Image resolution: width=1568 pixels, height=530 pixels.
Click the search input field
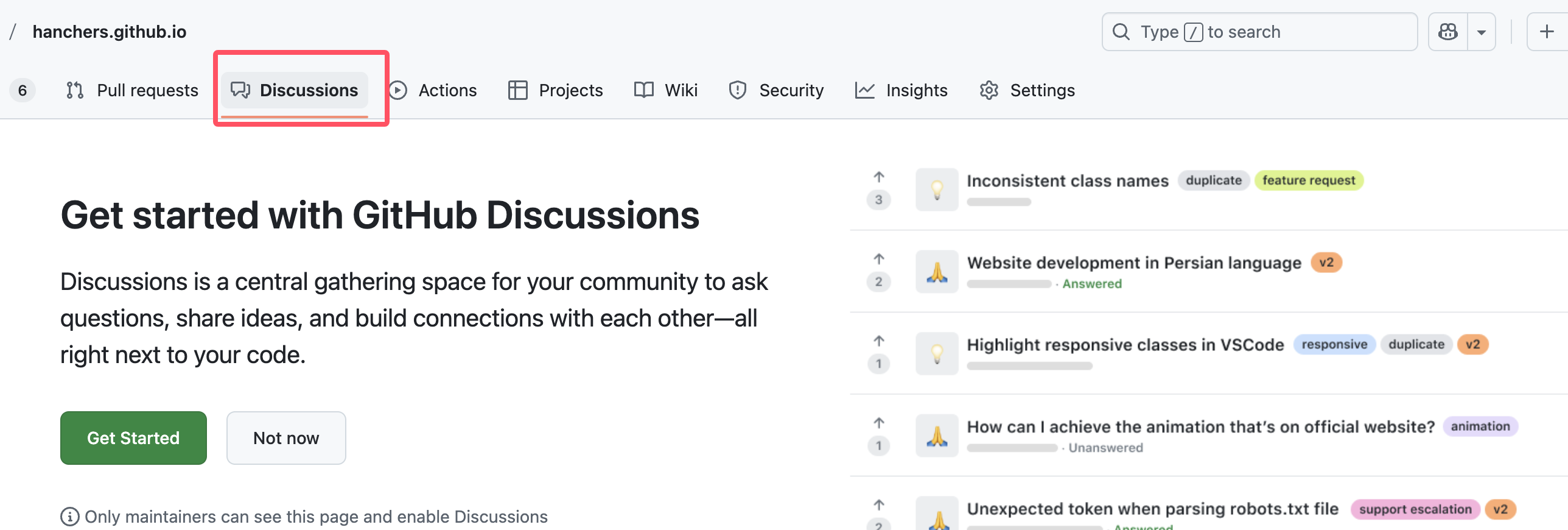(1259, 32)
